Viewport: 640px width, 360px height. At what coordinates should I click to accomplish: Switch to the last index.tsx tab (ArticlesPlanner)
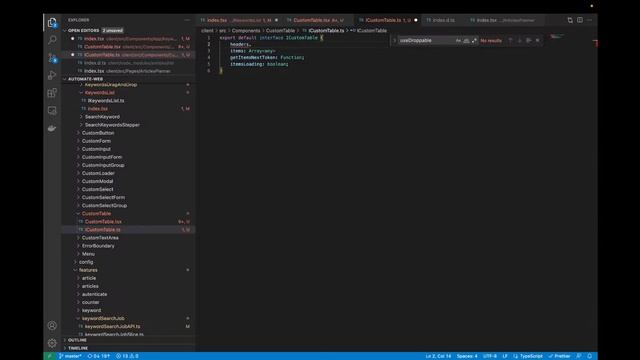pyautogui.click(x=505, y=20)
